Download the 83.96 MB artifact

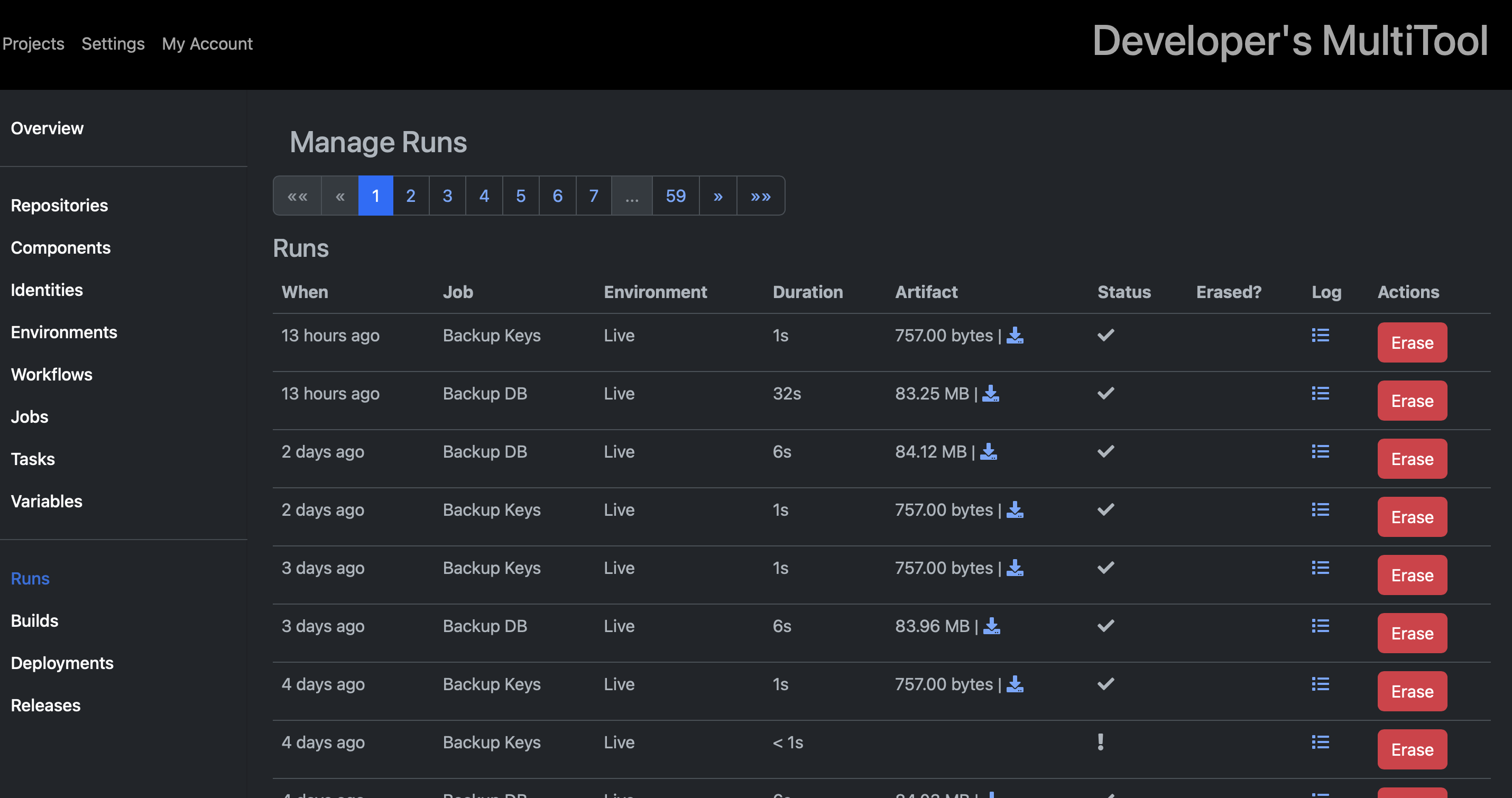click(x=992, y=626)
